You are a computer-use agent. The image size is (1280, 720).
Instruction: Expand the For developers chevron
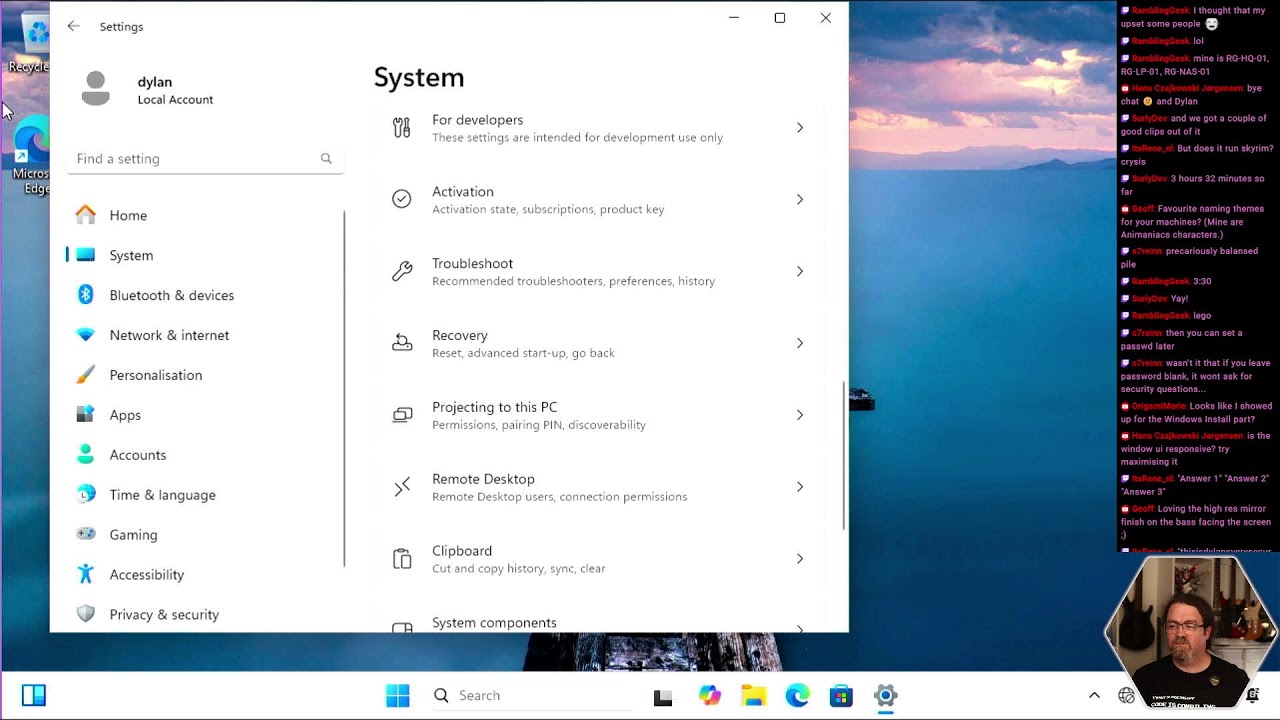tap(800, 128)
